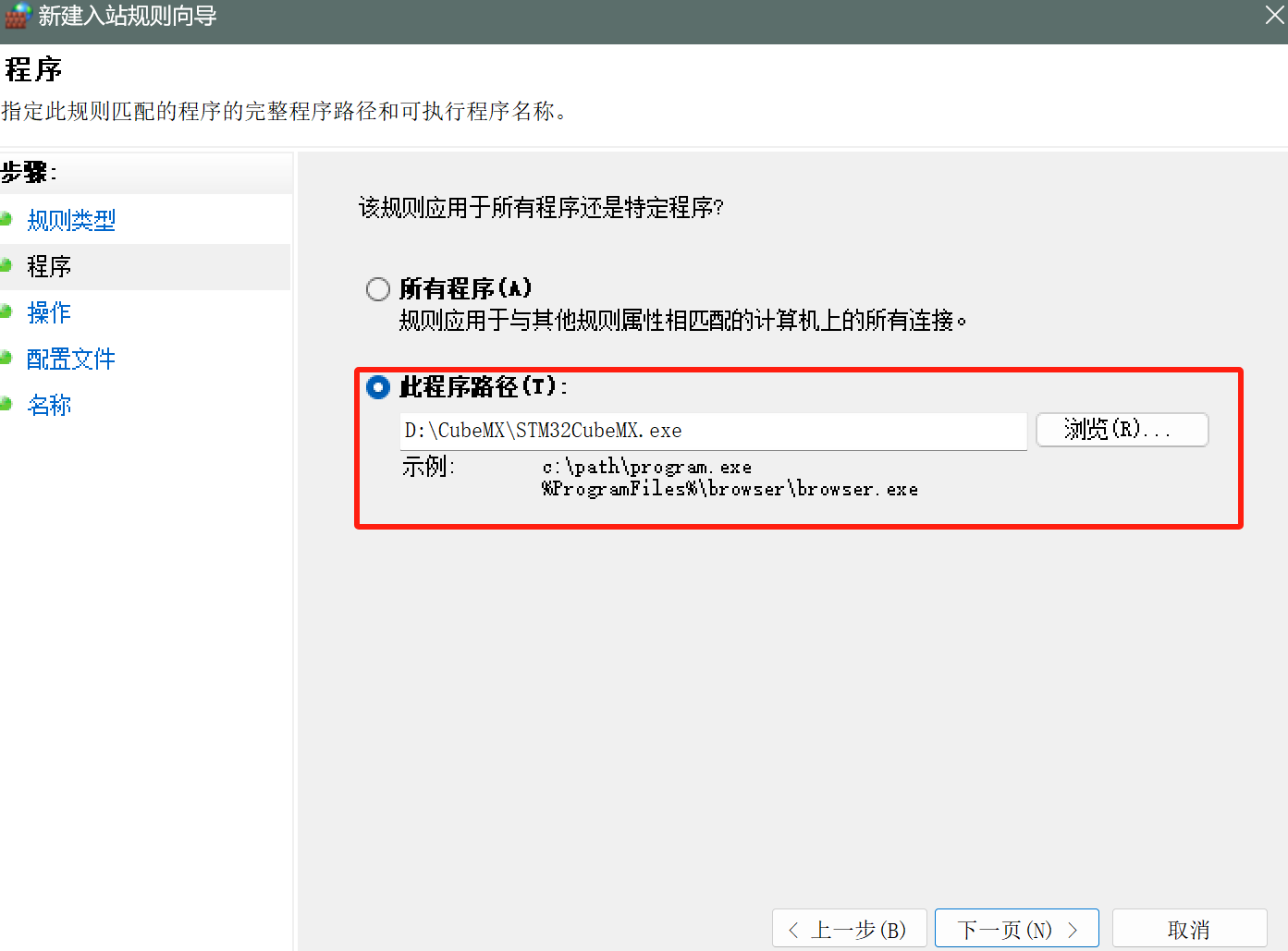Go back with 上一步(B) button
This screenshot has width=1288, height=951.
pos(848,929)
